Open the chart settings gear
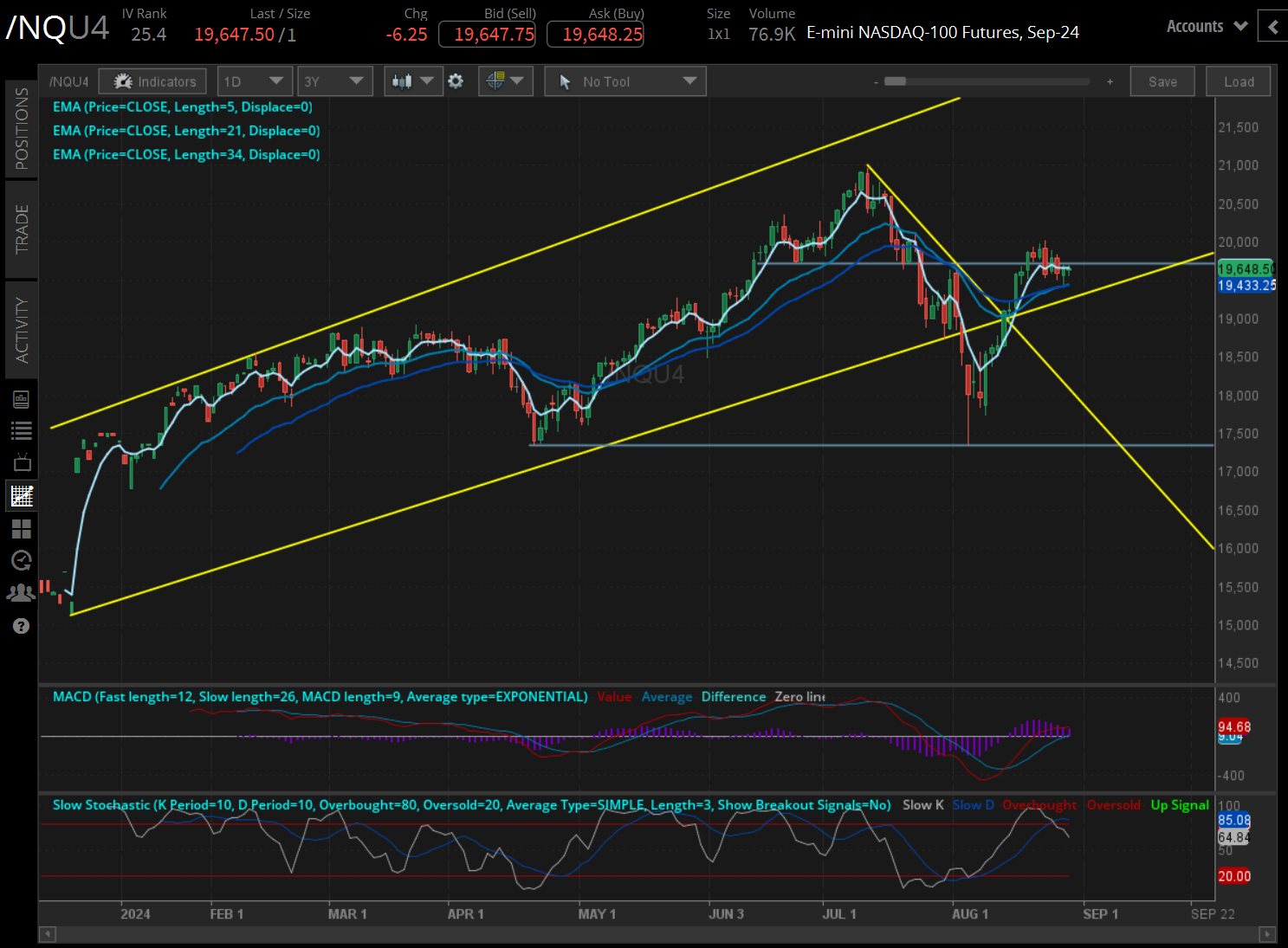1288x948 pixels. [x=456, y=81]
